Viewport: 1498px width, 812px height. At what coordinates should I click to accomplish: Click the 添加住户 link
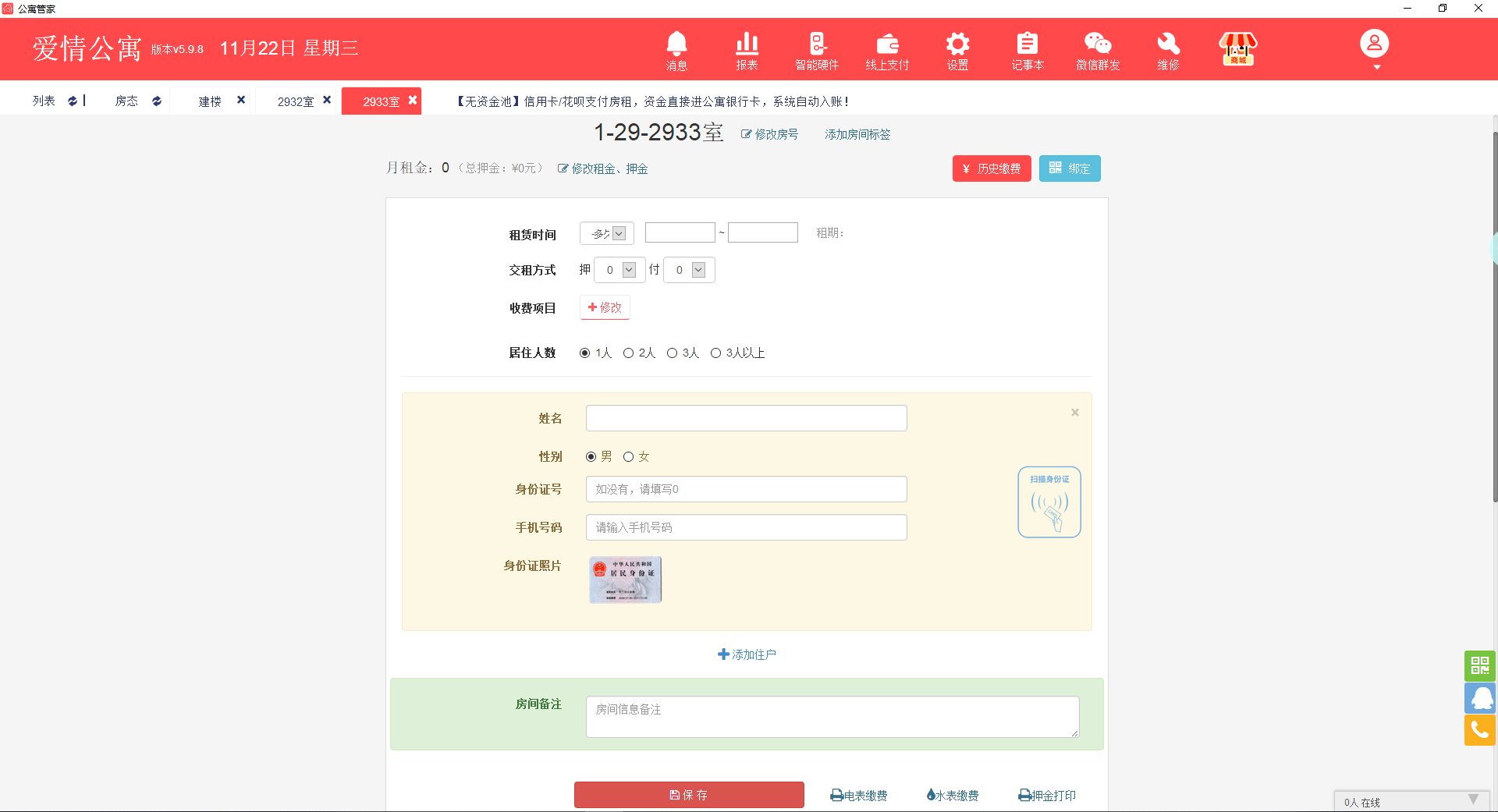click(x=747, y=654)
